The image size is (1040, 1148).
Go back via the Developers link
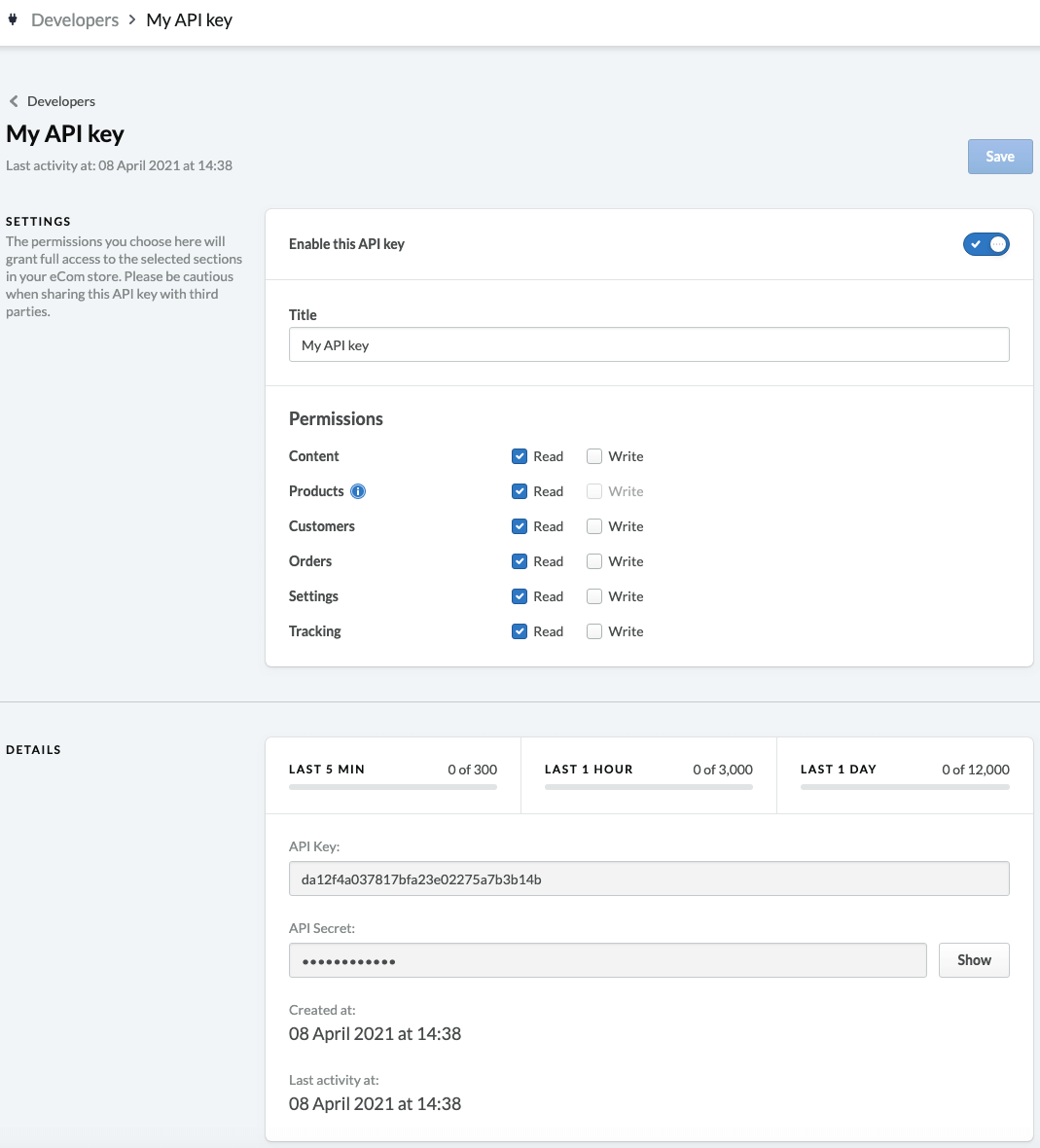pos(60,101)
